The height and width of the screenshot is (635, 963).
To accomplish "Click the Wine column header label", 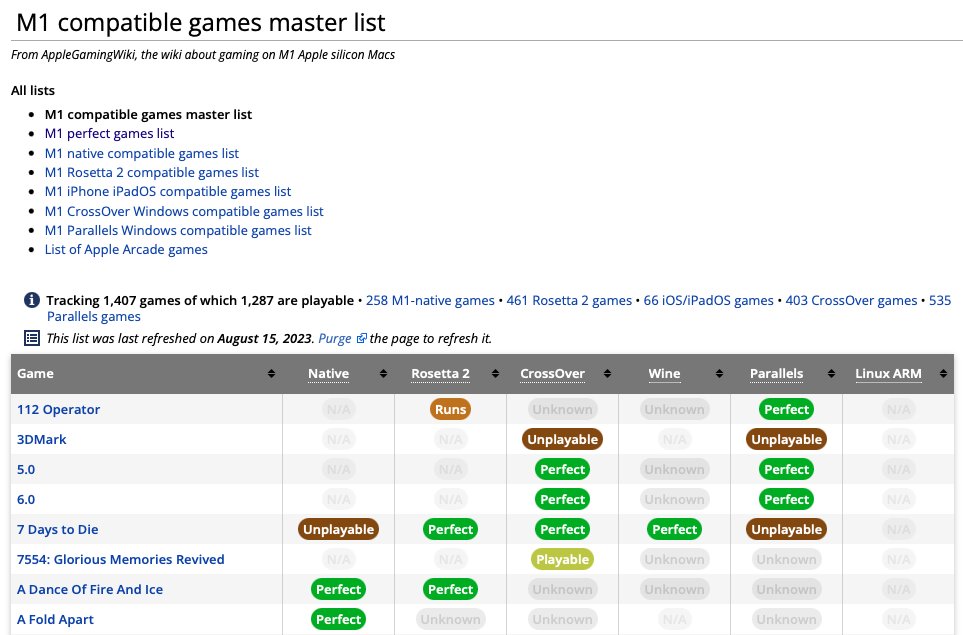I will 665,373.
